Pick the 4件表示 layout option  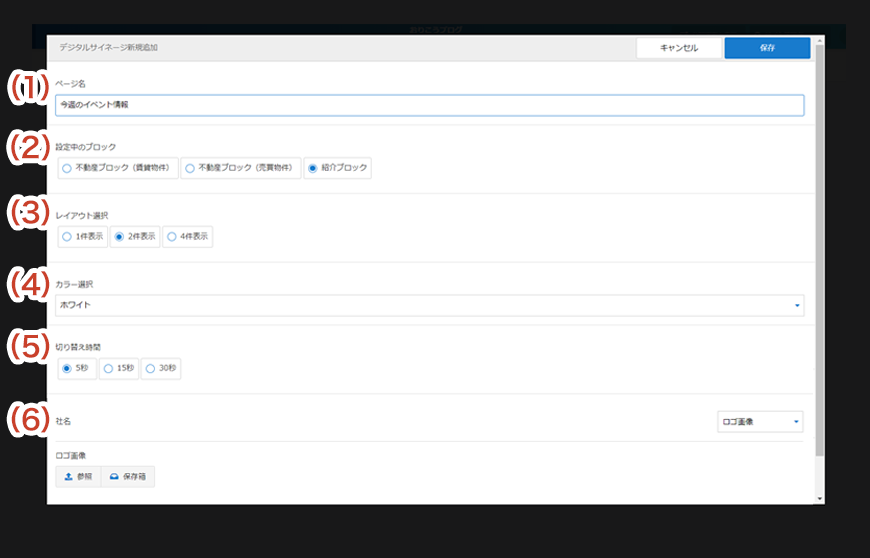click(x=172, y=237)
